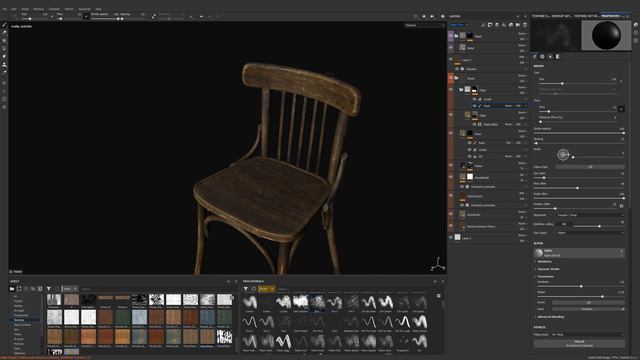The height and width of the screenshot is (360, 640).
Task: Delete the selected layer with trash icon
Action: coord(525,25)
